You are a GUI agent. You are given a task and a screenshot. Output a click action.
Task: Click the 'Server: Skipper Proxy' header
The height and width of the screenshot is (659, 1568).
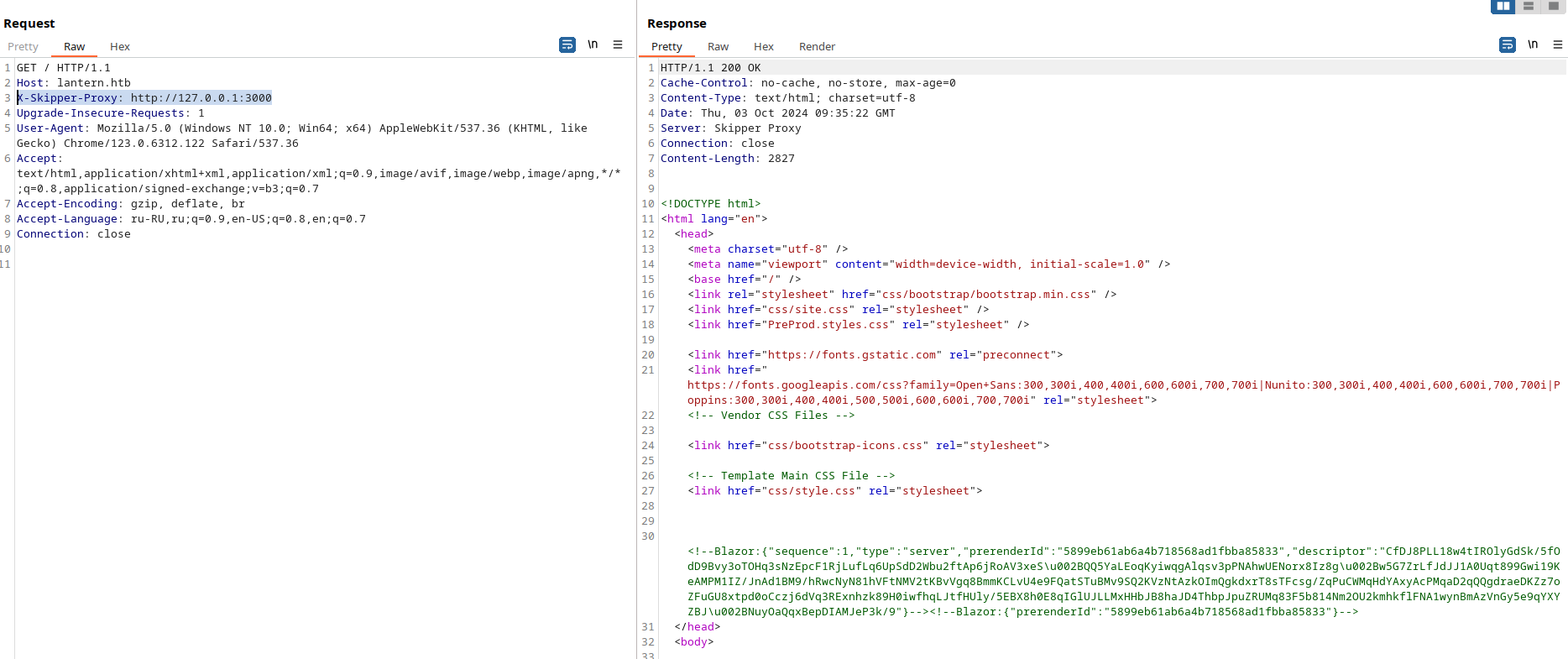coord(731,128)
